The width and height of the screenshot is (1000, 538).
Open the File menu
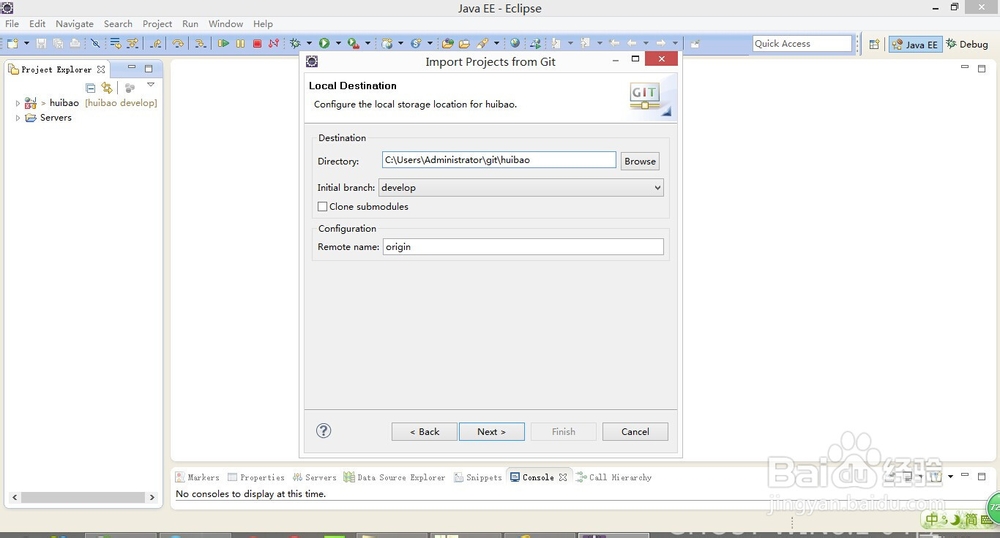coord(12,24)
